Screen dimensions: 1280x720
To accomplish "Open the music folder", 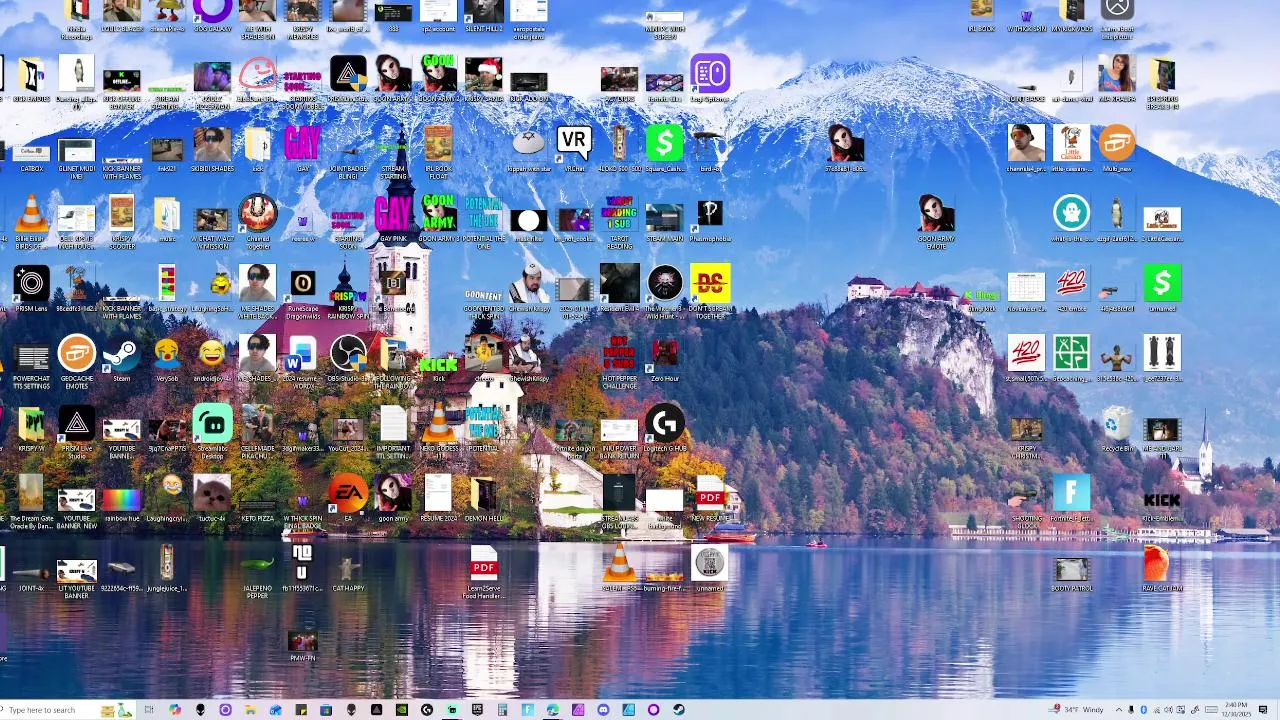I will (x=167, y=220).
